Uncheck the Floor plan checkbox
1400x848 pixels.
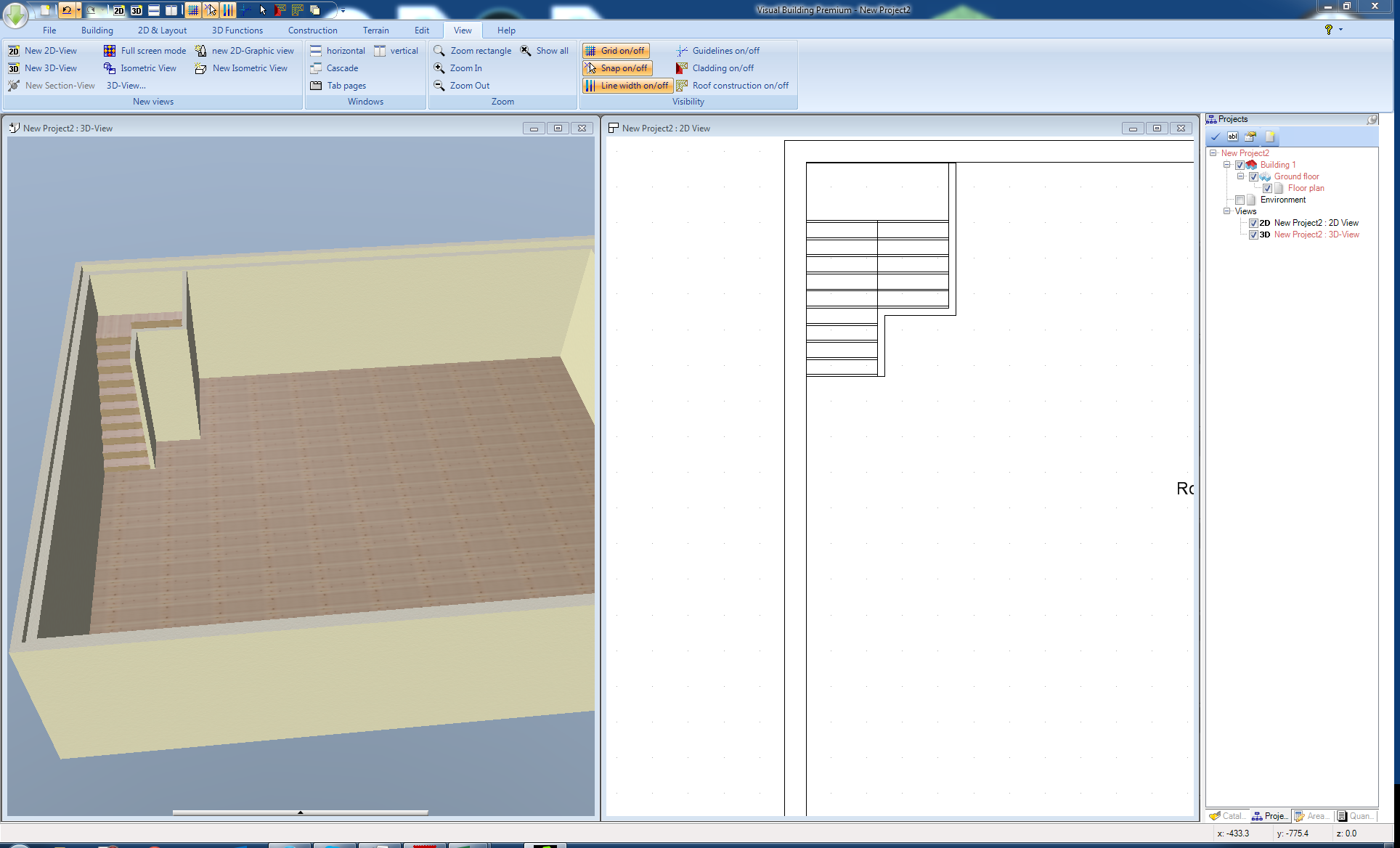click(1267, 188)
